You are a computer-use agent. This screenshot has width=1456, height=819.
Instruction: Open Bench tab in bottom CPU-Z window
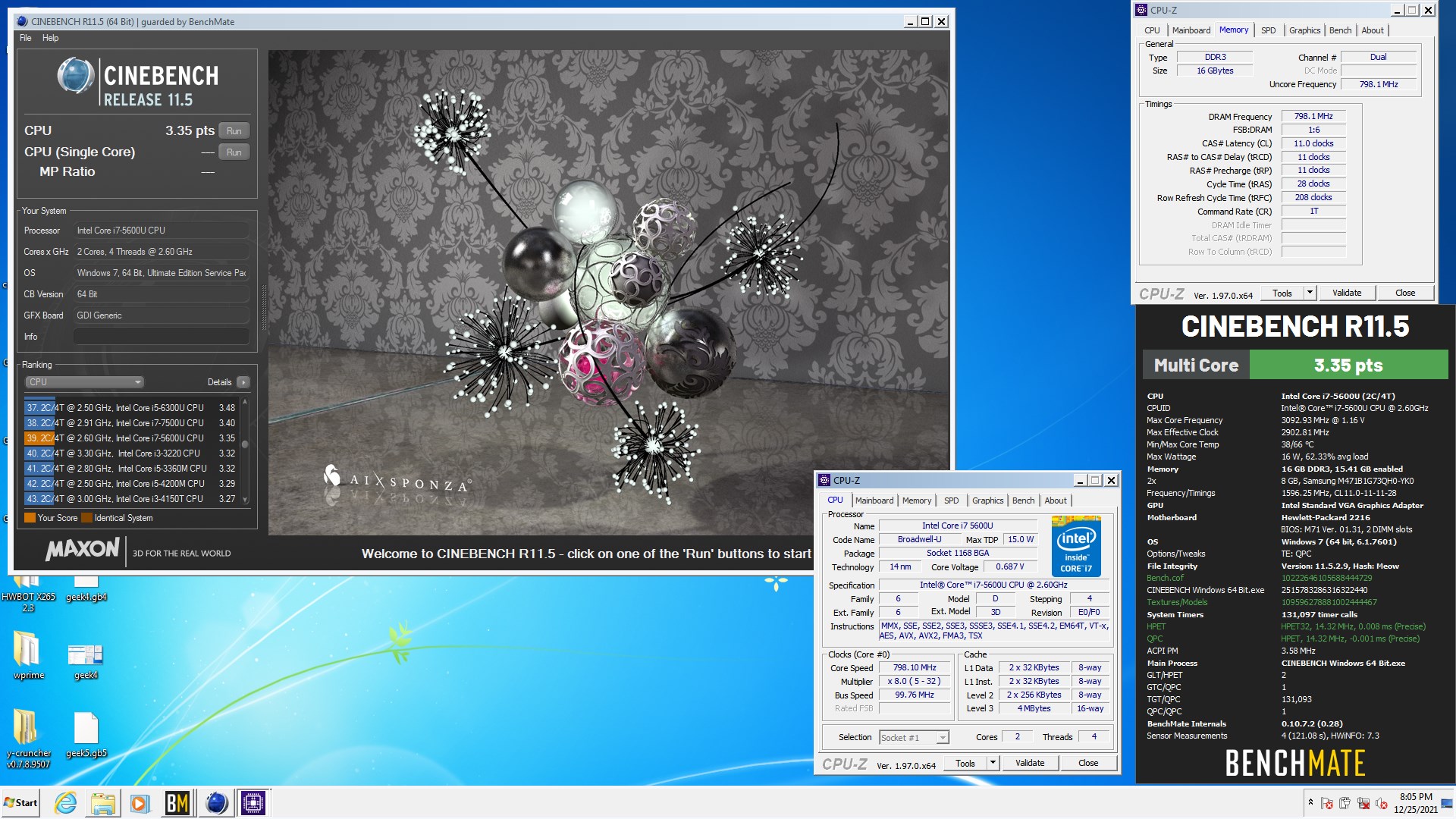(1023, 500)
